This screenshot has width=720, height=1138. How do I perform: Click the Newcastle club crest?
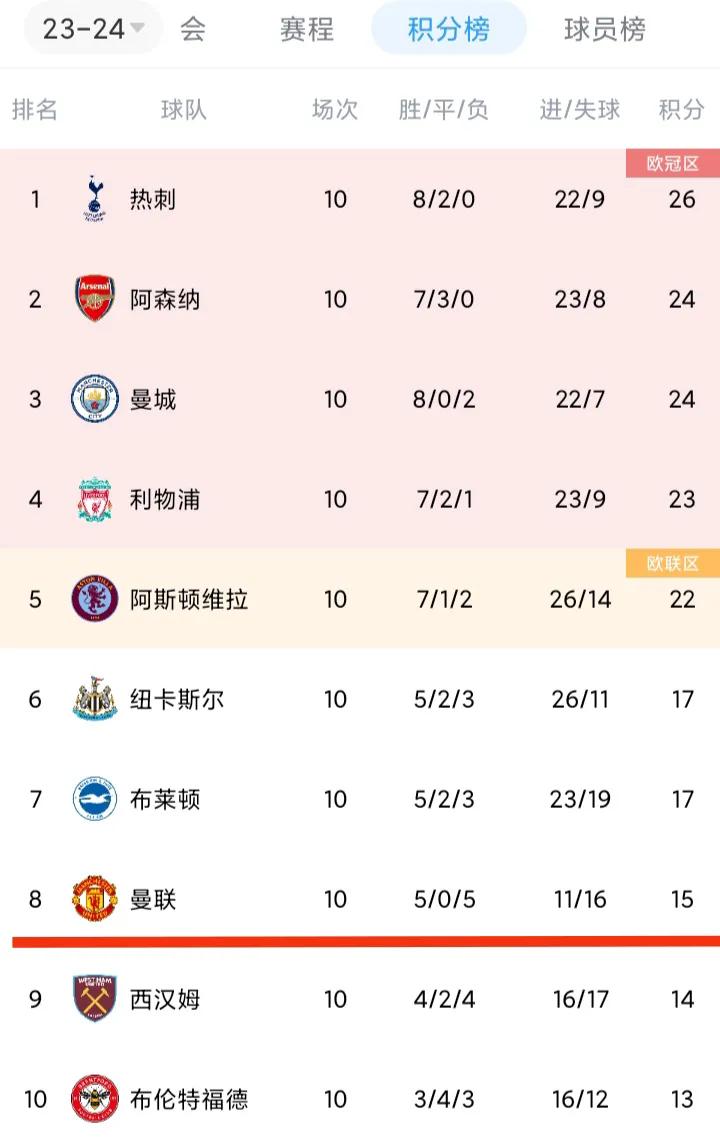94,699
